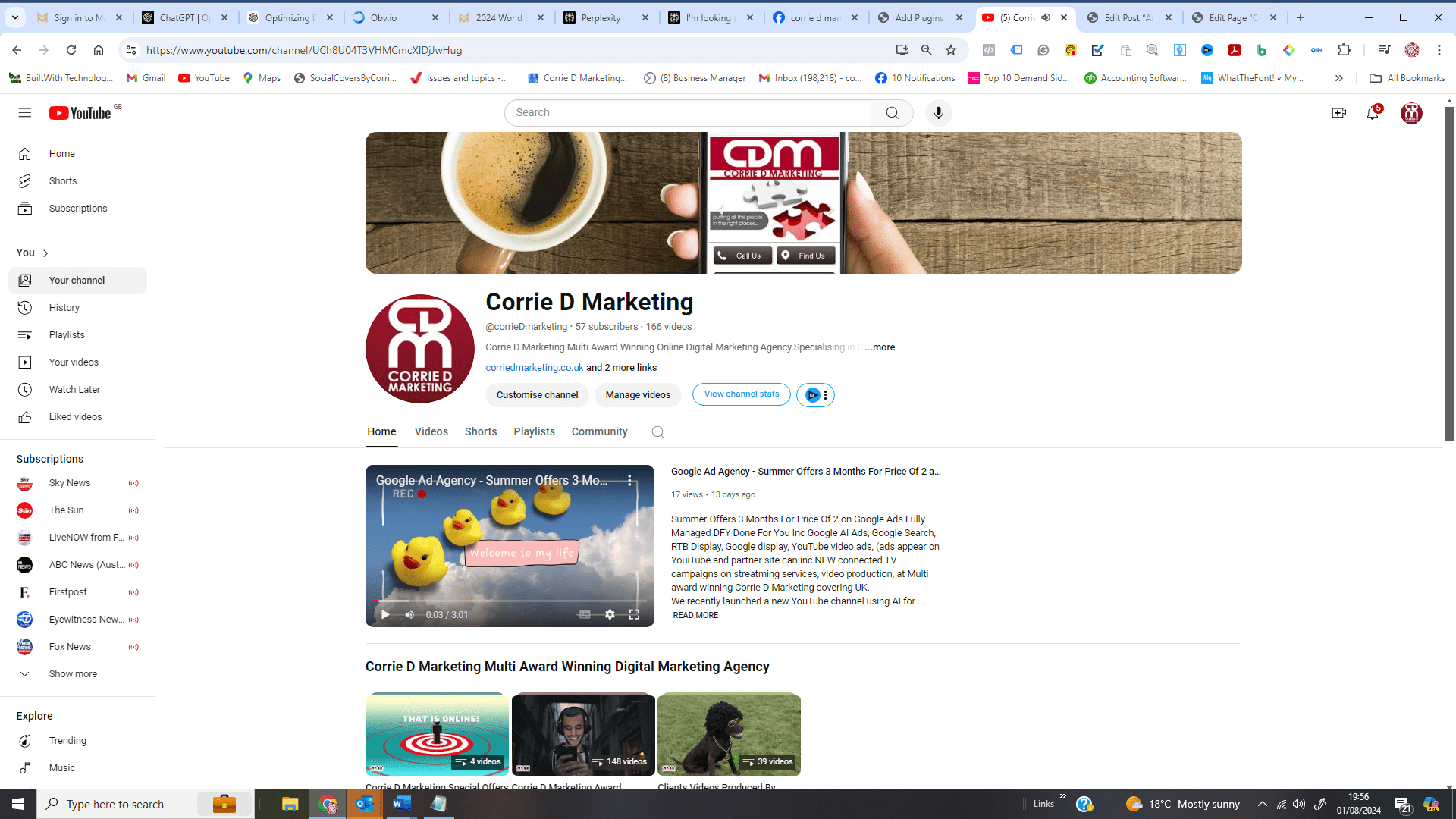1456x819 pixels.
Task: Play the featured Google Ad Agency video
Action: [x=385, y=614]
